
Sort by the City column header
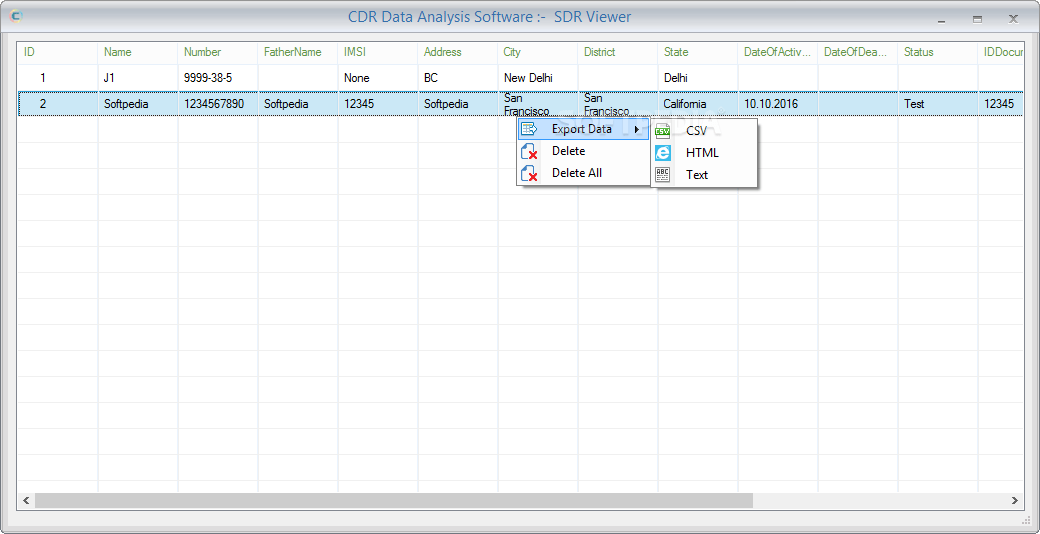(x=538, y=52)
